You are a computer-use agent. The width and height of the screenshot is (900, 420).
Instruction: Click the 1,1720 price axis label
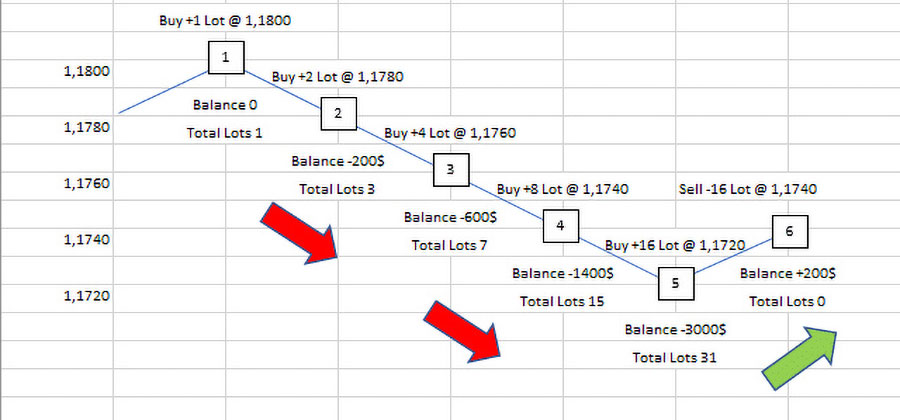click(x=85, y=296)
